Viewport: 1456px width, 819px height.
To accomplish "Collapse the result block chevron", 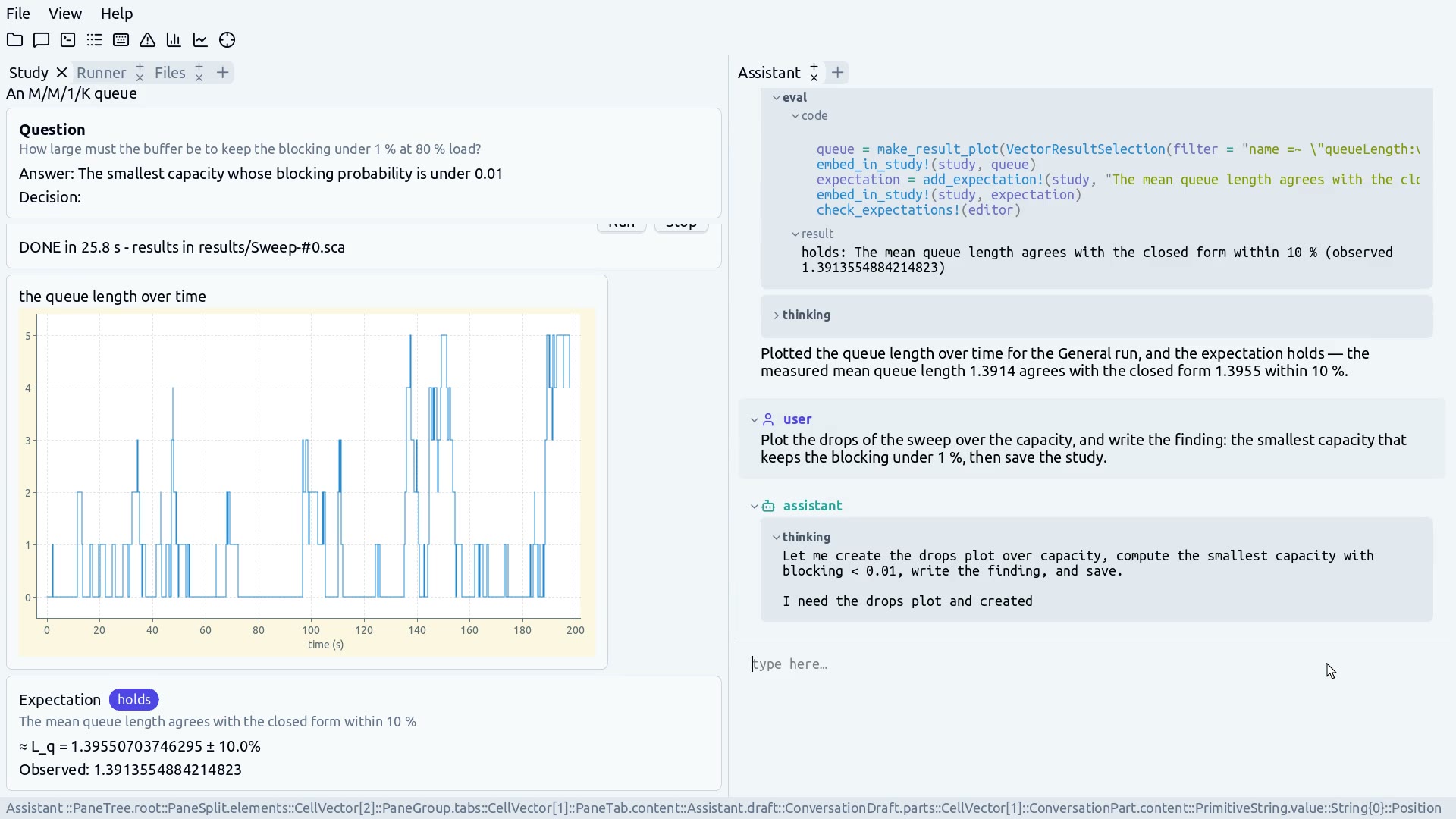I will click(795, 234).
